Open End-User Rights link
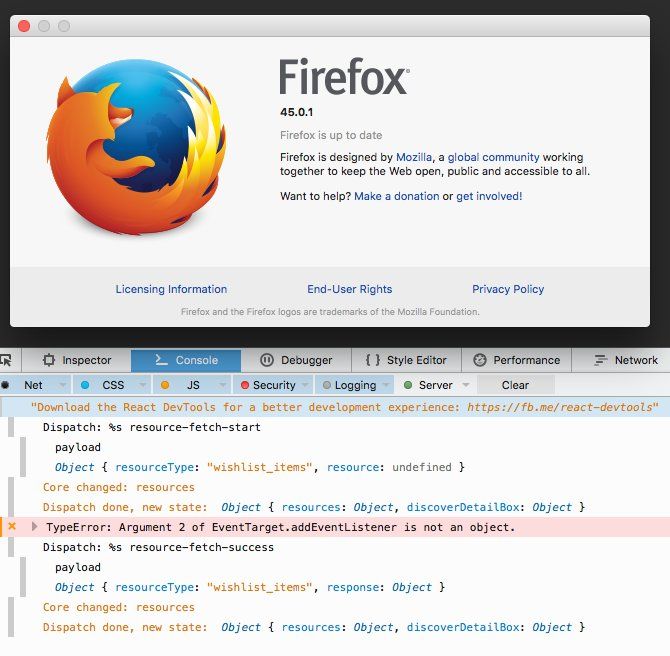Image resolution: width=670 pixels, height=656 pixels. 350,289
